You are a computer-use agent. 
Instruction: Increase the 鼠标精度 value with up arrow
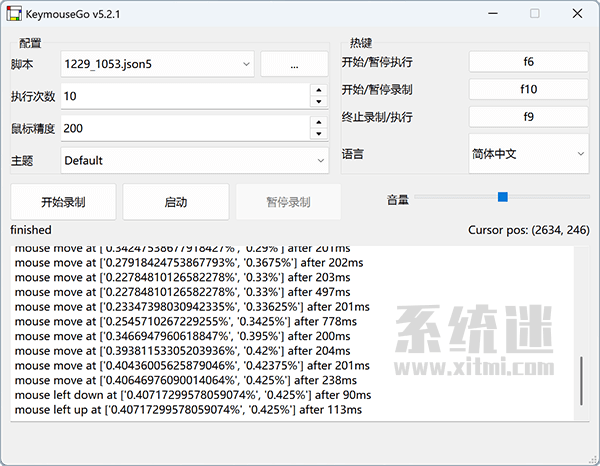[319, 122]
